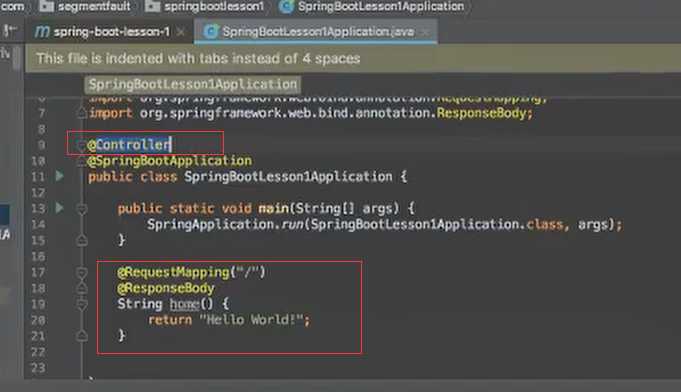Viewport: 681px width, 392px height.
Task: Collapse imports using fold marker on line 7
Action: pyautogui.click(x=81, y=113)
